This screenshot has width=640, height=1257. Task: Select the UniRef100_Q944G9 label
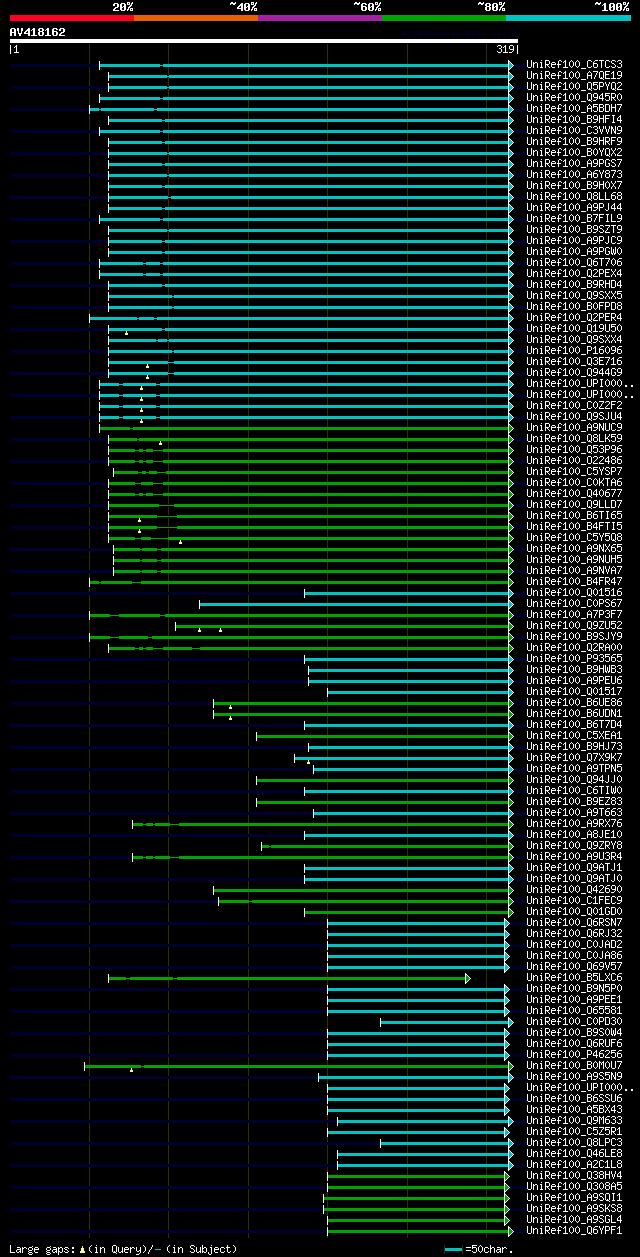coord(574,373)
